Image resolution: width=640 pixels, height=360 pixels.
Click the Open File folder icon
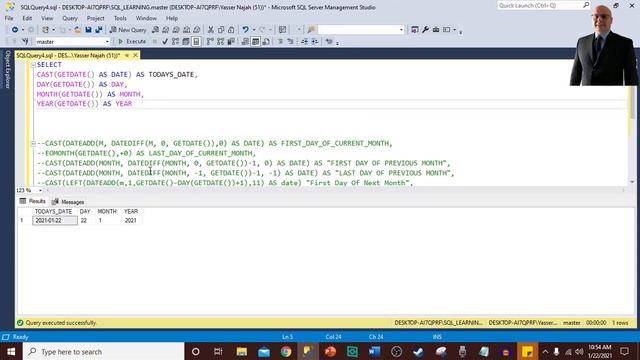78,30
